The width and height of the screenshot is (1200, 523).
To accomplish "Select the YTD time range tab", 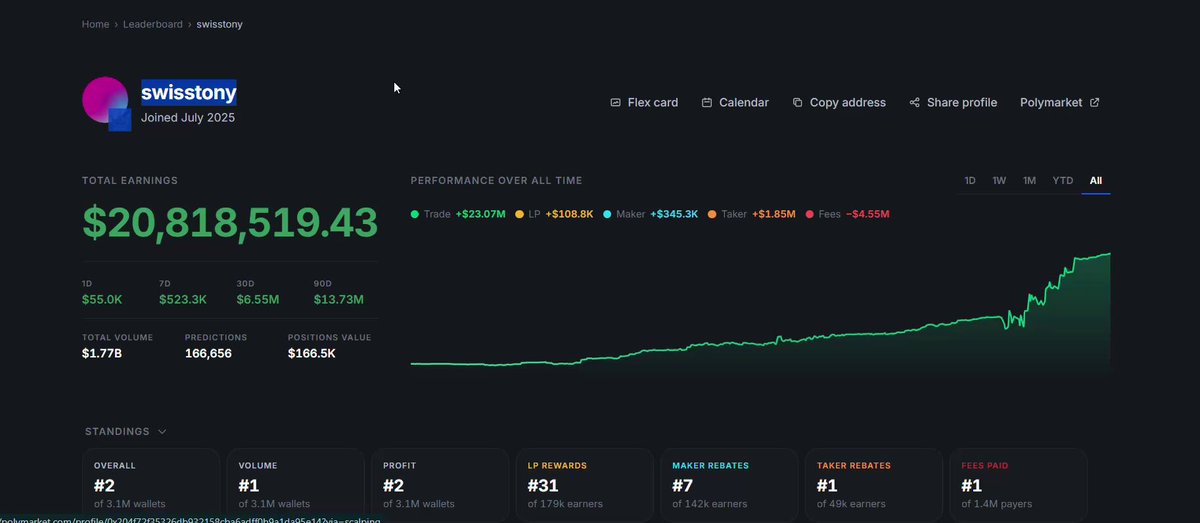I will pos(1063,181).
